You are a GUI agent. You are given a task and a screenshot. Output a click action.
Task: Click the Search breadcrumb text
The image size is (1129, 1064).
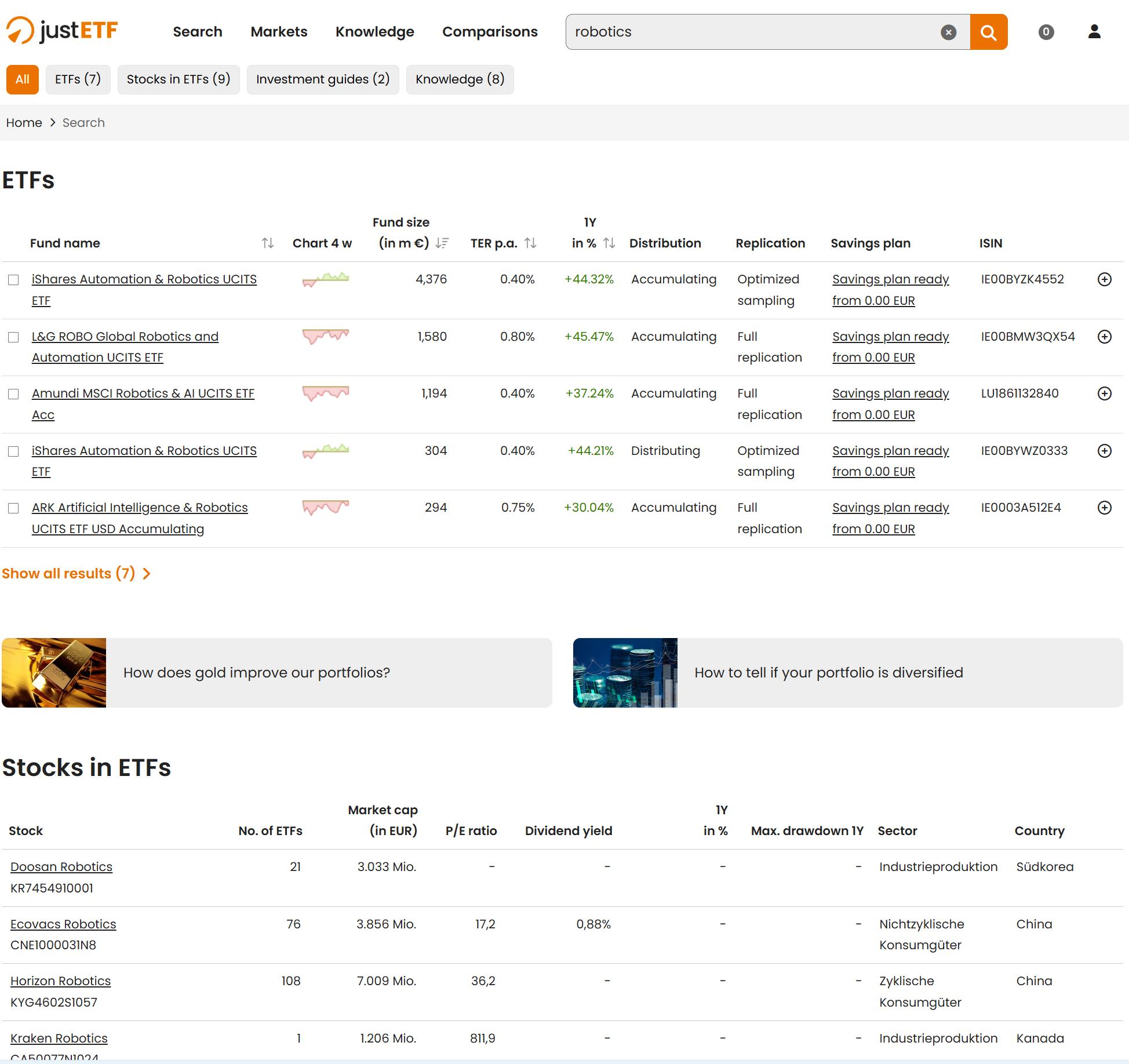[83, 123]
